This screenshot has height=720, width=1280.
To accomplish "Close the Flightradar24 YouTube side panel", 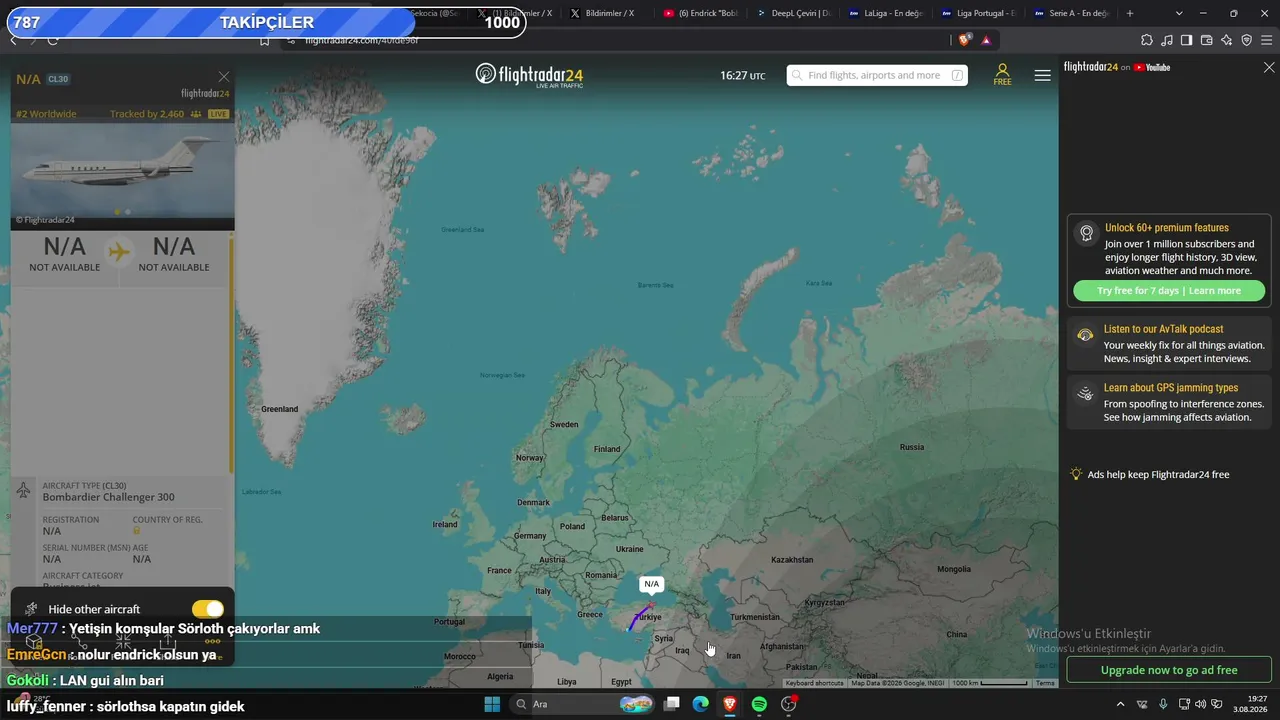I will 1269,67.
